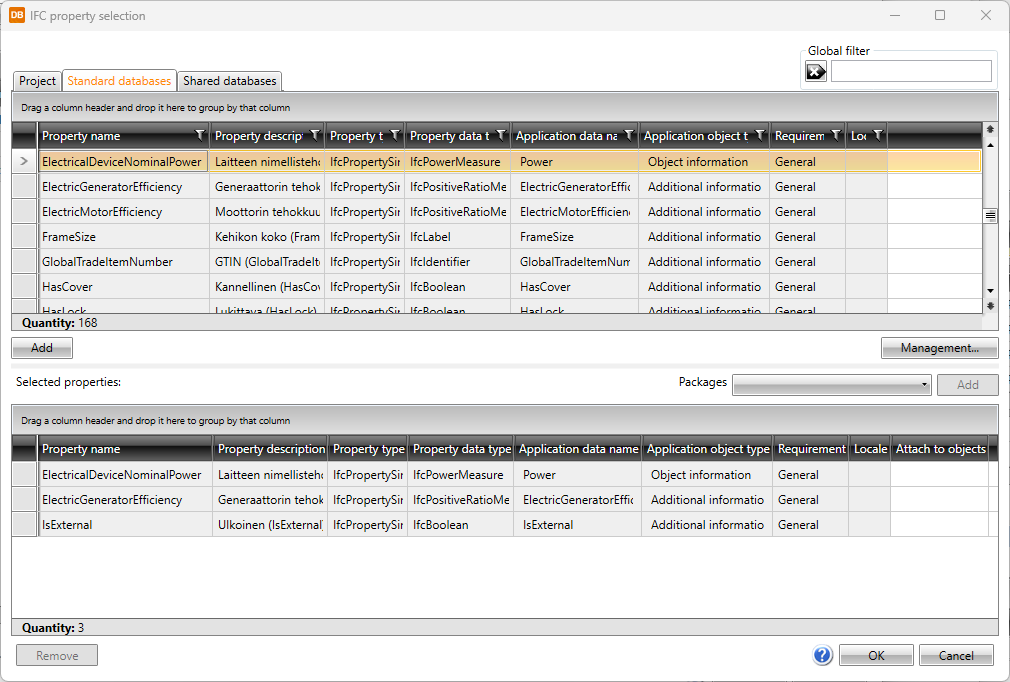This screenshot has height=682, width=1010.
Task: Click the Management... button
Action: (938, 348)
